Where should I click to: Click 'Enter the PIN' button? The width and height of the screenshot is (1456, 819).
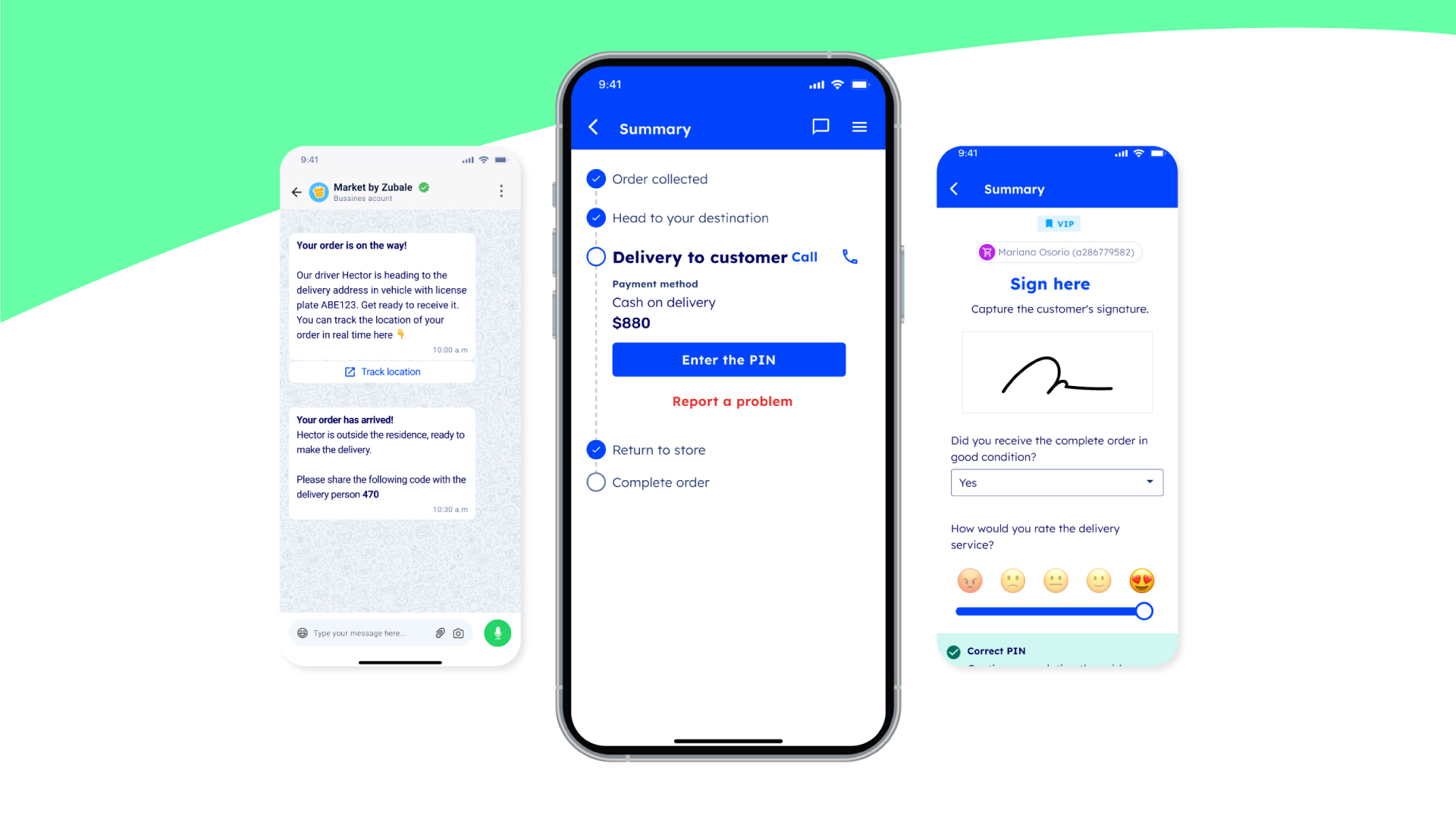729,359
